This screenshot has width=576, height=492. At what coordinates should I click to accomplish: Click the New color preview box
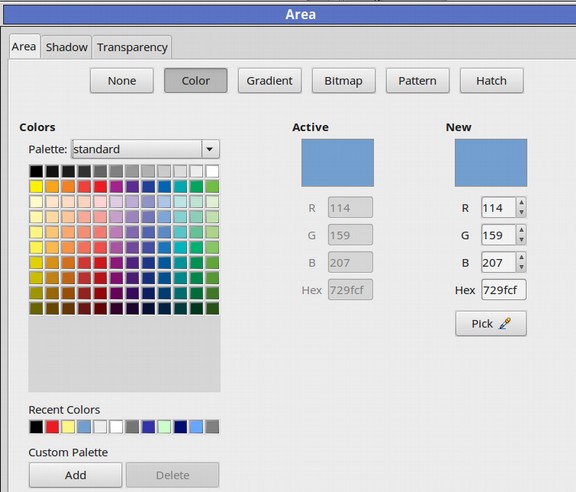[491, 163]
